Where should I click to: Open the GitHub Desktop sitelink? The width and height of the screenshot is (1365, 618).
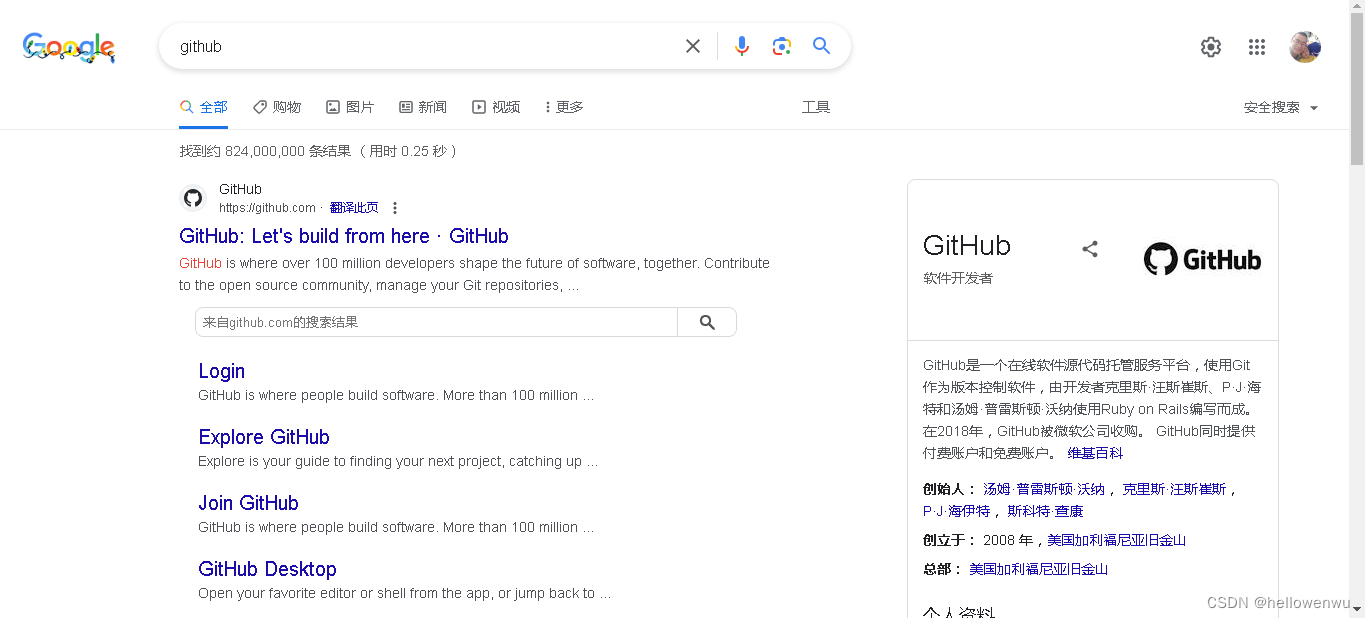[x=267, y=569]
